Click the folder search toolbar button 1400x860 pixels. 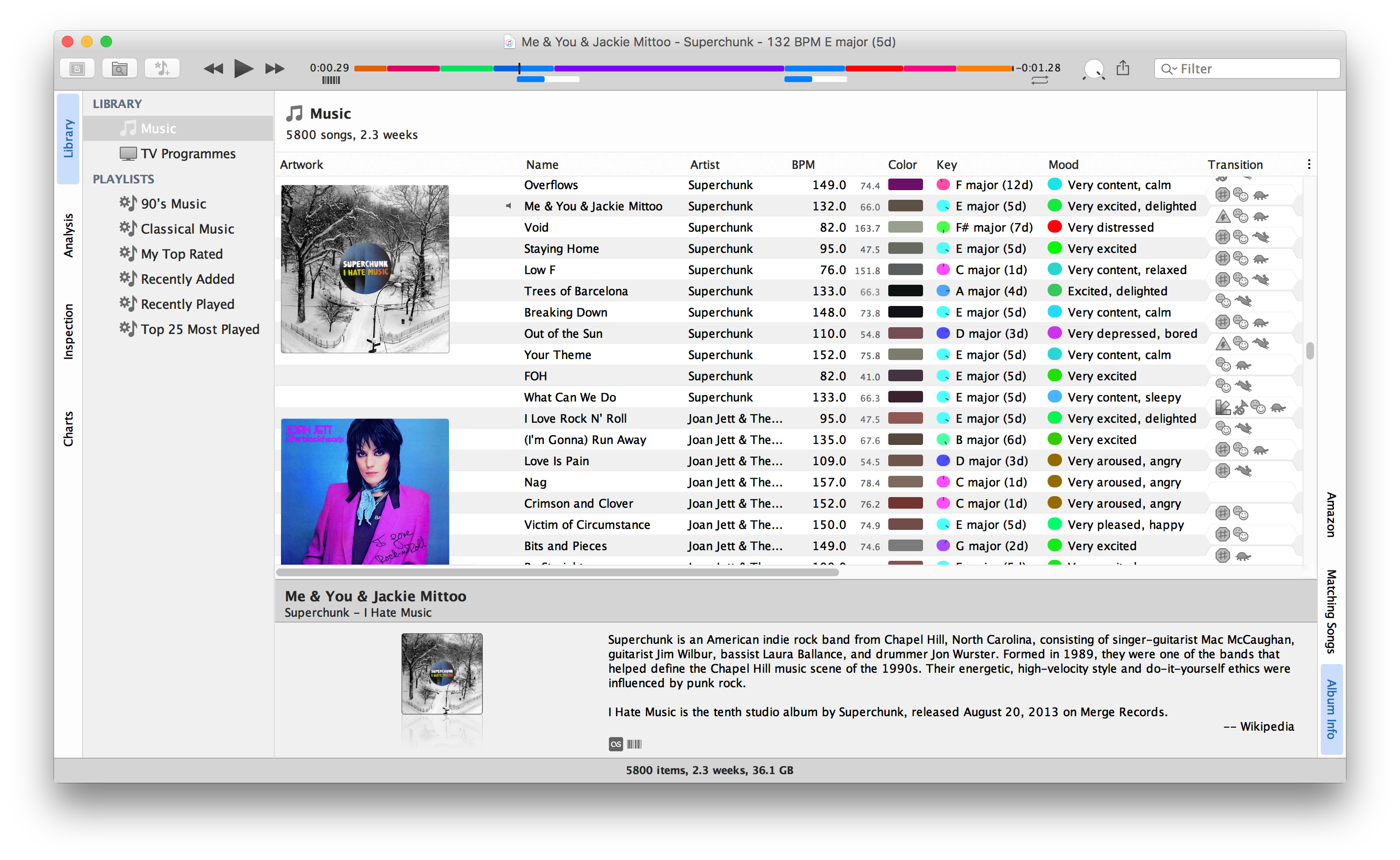click(x=119, y=69)
